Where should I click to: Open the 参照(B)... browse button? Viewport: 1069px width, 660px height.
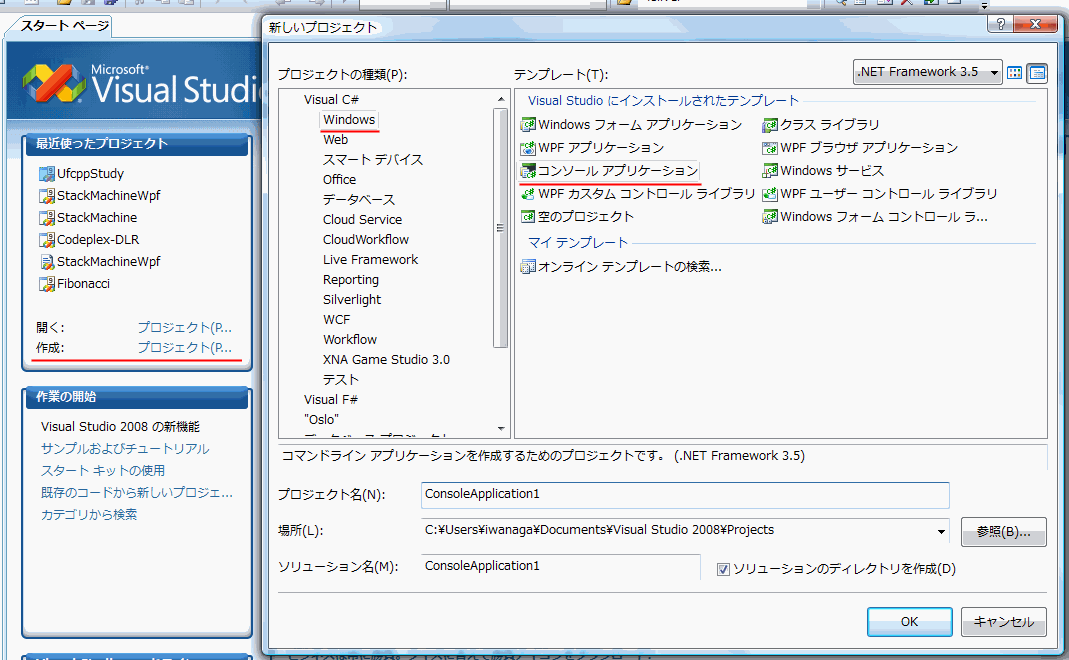[x=1004, y=532]
